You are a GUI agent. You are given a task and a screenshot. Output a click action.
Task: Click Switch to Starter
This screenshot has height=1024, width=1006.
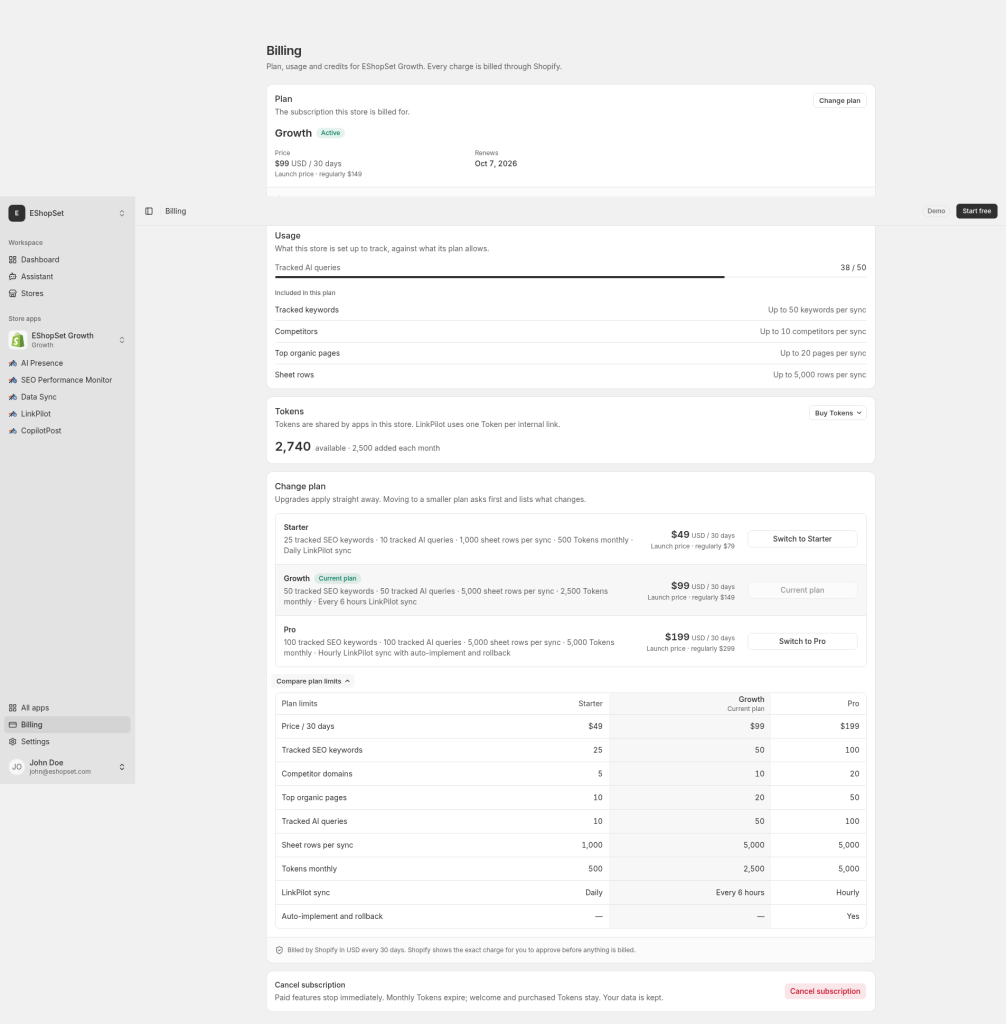[x=802, y=539]
